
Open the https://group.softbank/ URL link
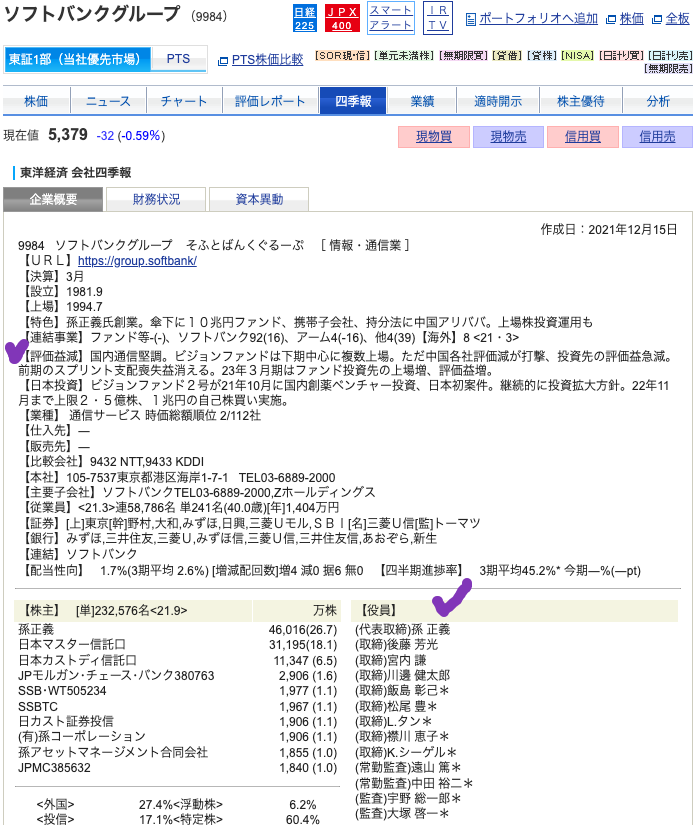tap(137, 261)
